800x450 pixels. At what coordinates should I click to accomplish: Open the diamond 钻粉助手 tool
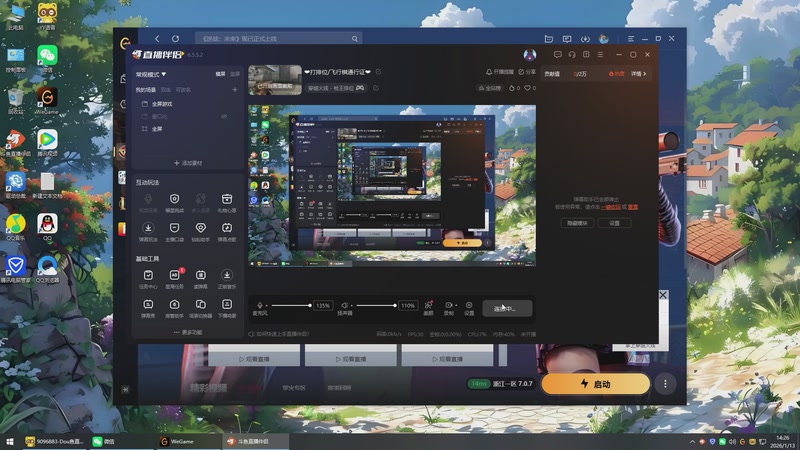(x=201, y=231)
